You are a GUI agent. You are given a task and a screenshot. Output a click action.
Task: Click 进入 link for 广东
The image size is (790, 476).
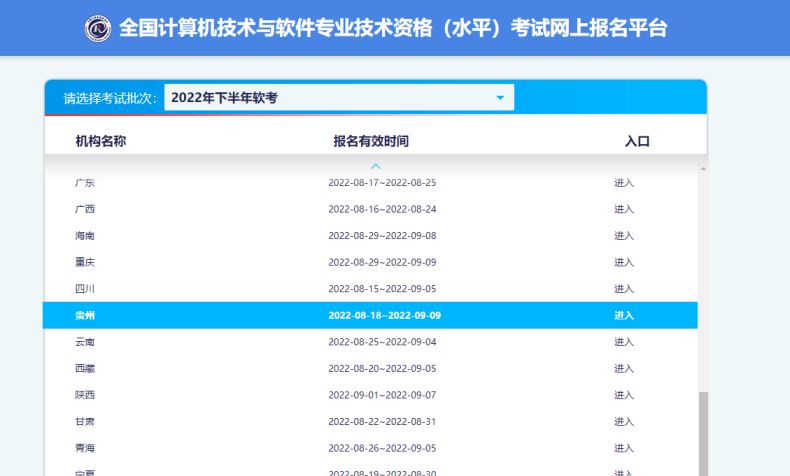[x=624, y=183]
